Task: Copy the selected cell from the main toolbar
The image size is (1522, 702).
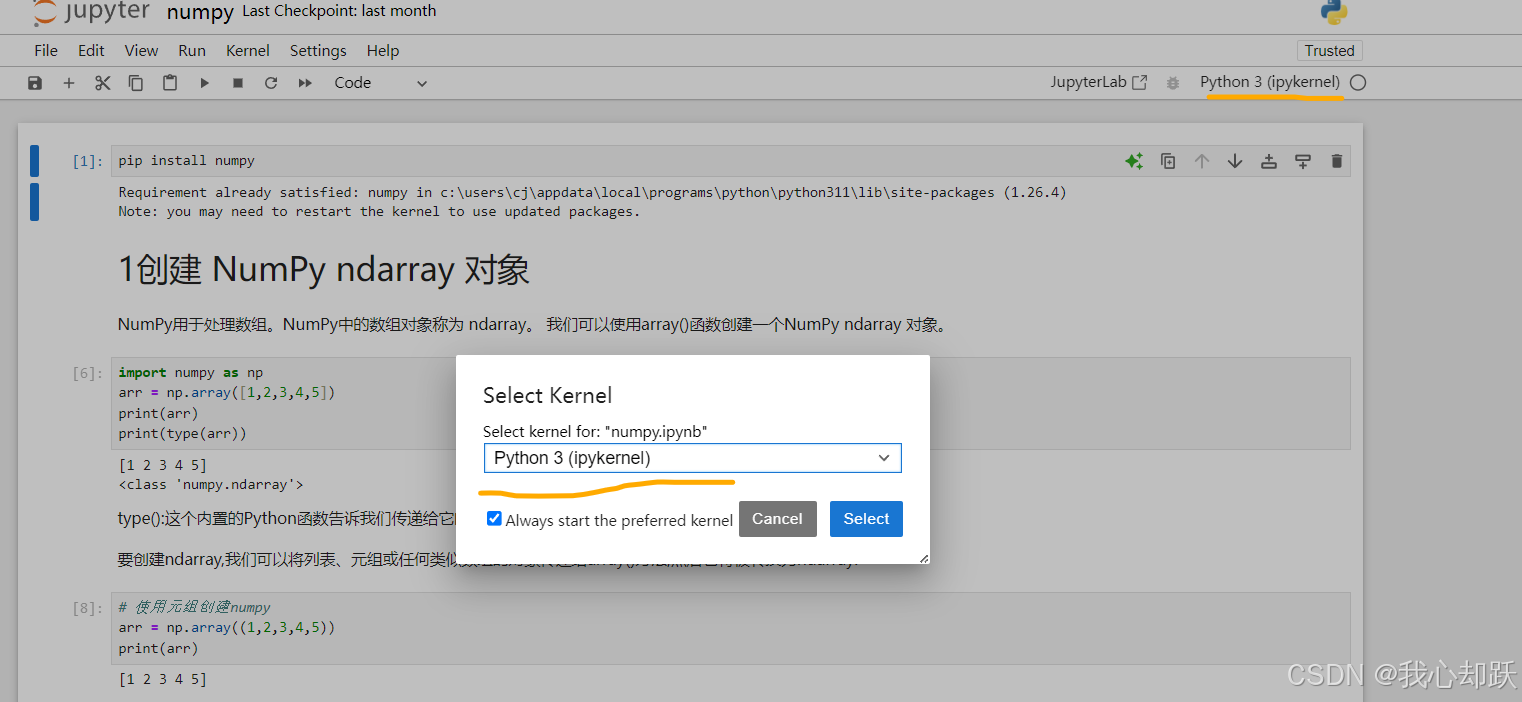Action: (x=136, y=83)
